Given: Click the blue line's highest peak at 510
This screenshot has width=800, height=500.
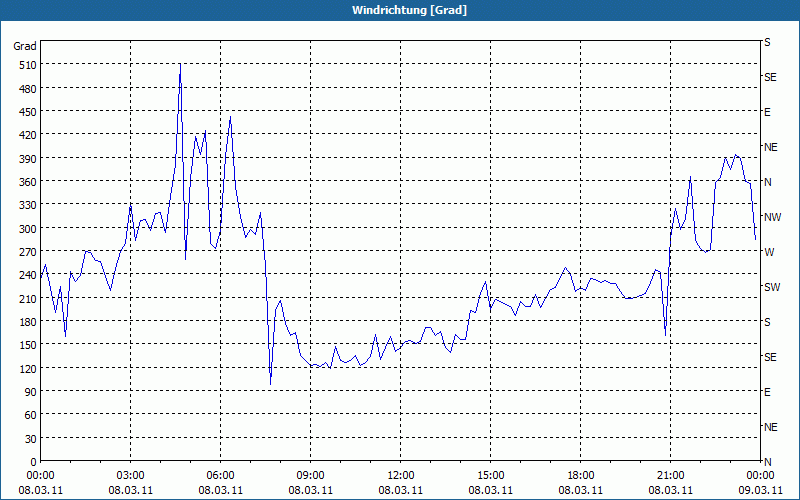Looking at the screenshot, I should point(180,65).
